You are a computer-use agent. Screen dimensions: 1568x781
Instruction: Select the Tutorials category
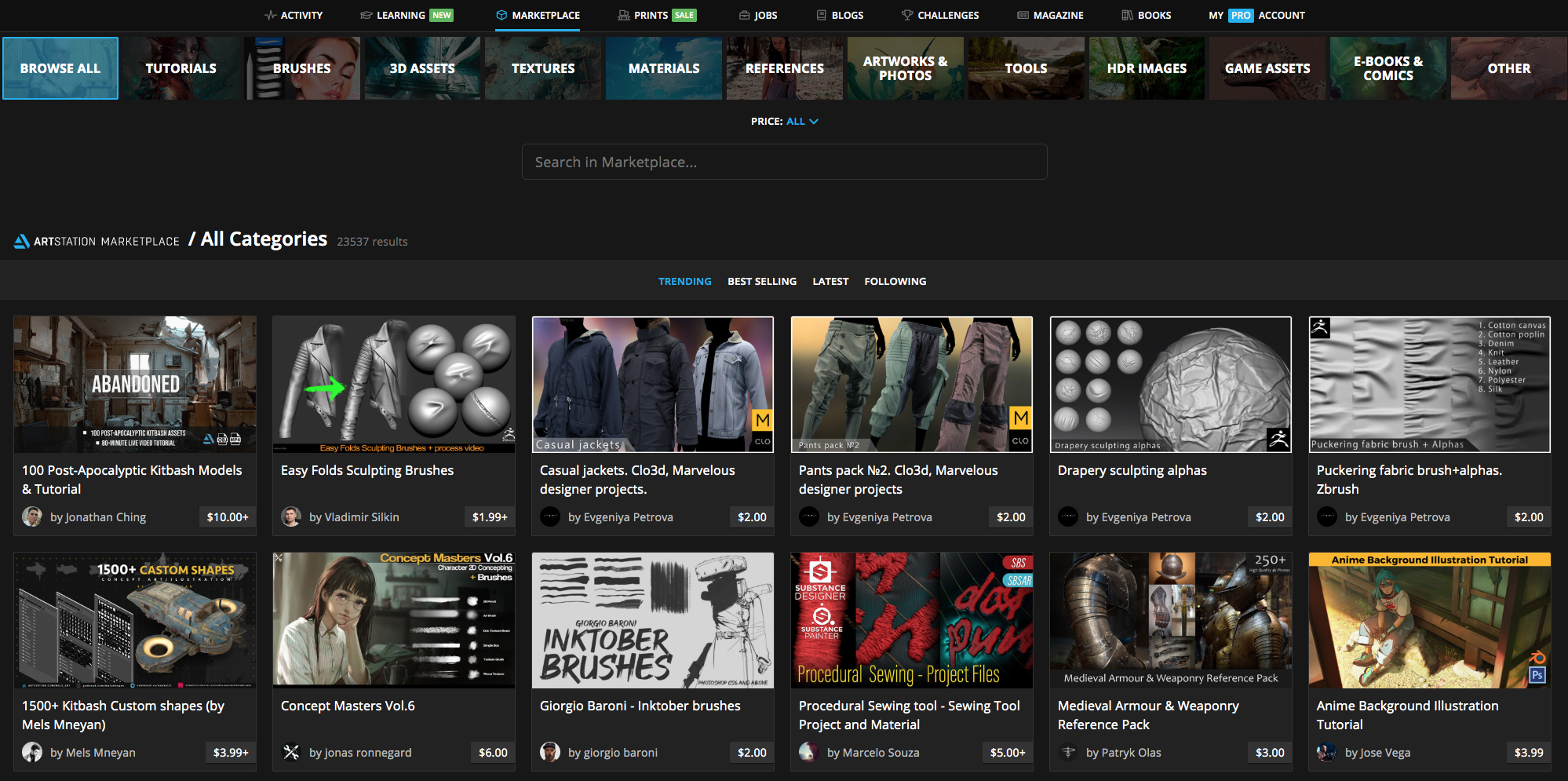point(181,68)
